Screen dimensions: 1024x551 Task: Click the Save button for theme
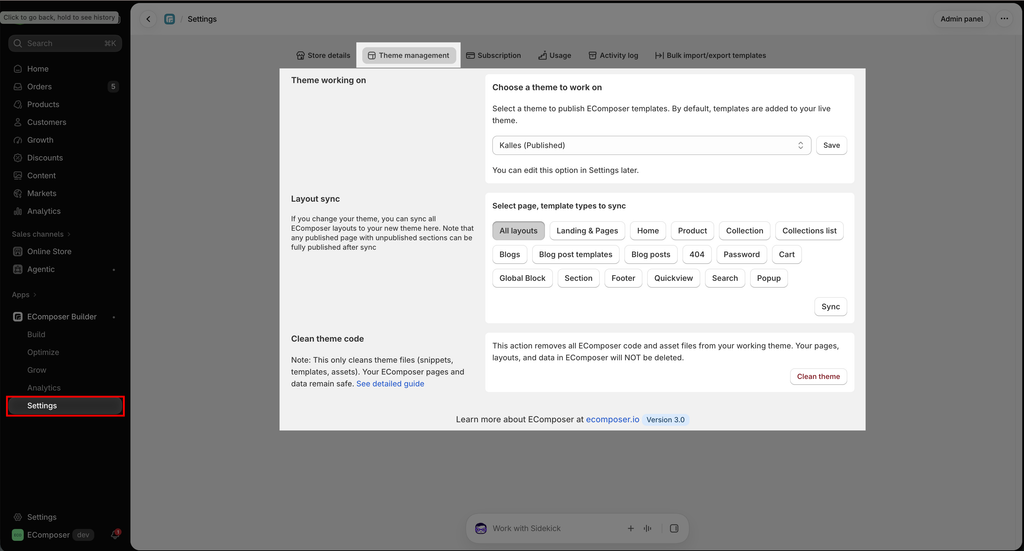(831, 145)
